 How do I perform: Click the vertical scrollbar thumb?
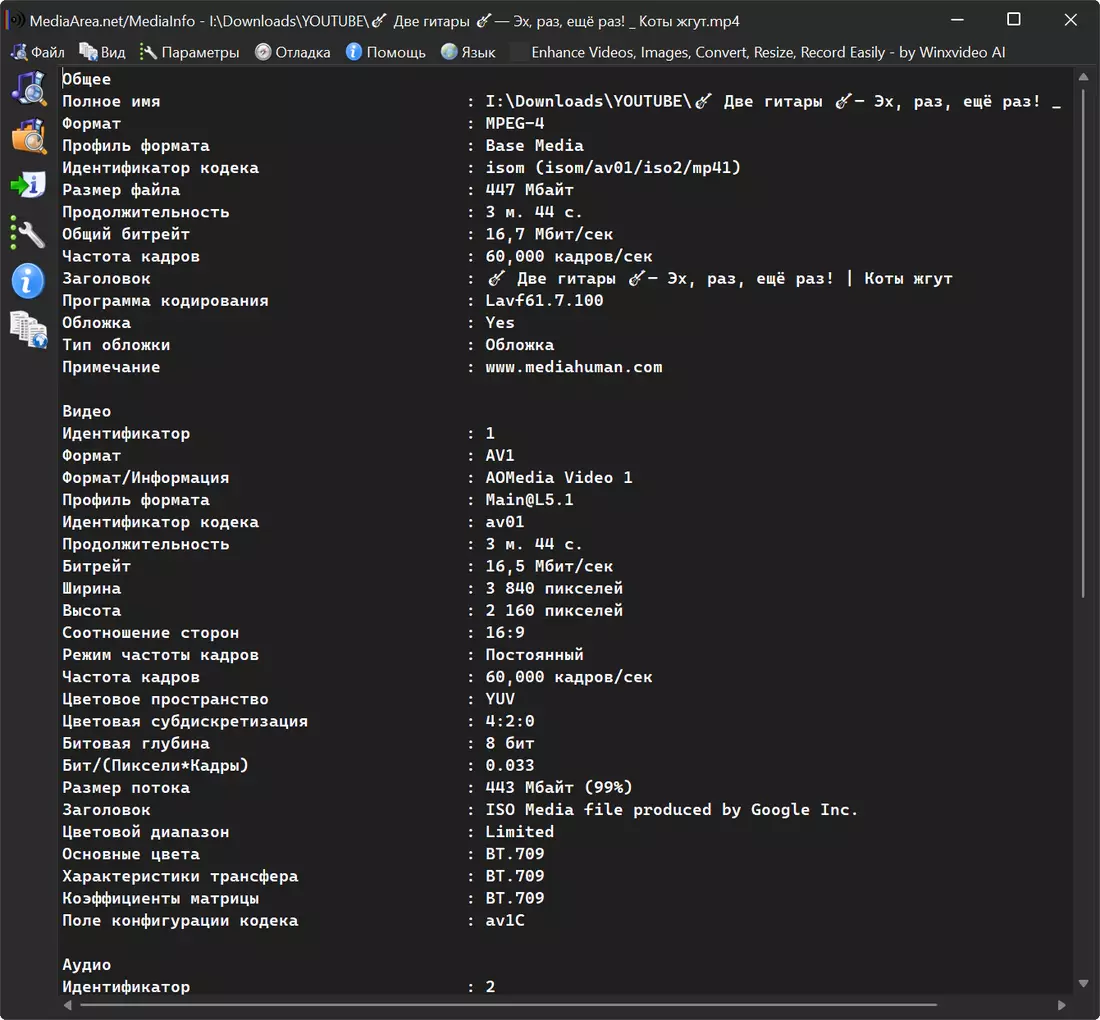(x=1082, y=344)
